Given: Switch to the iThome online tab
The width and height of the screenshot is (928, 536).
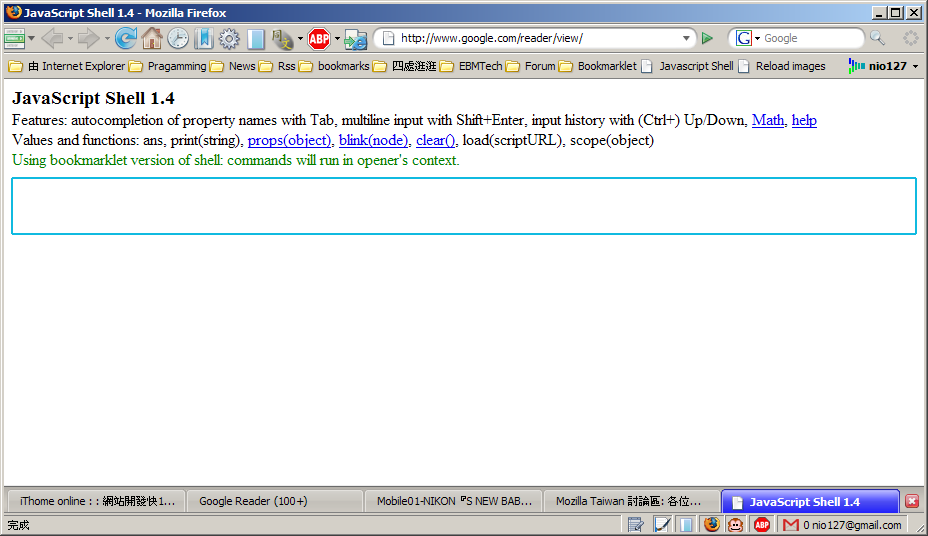Looking at the screenshot, I should point(96,501).
